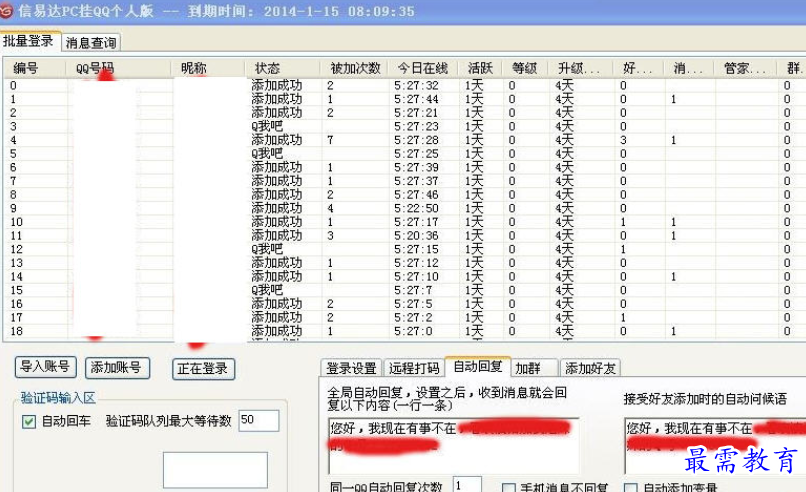Sort by the QQ号码 column header
The width and height of the screenshot is (806, 492).
tap(118, 68)
